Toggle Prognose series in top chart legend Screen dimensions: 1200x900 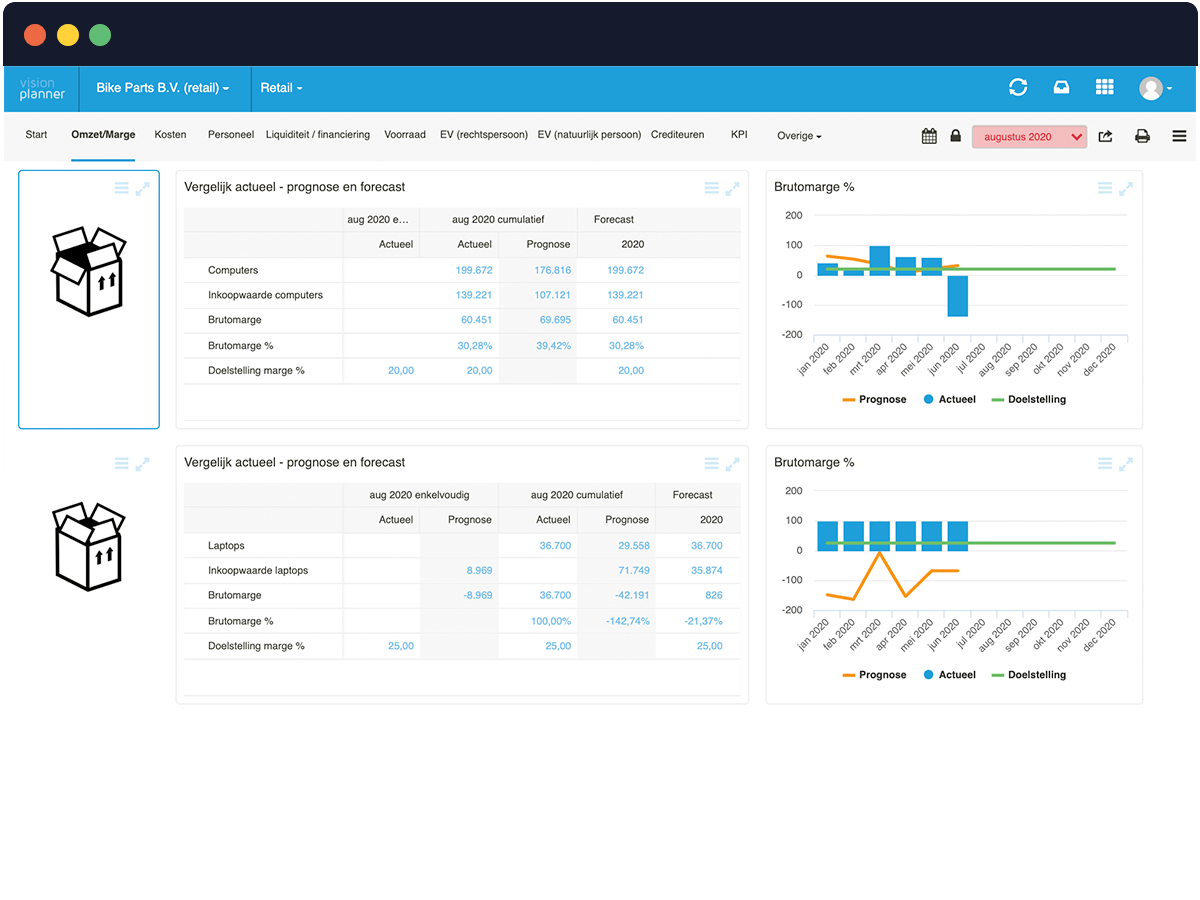(x=873, y=399)
